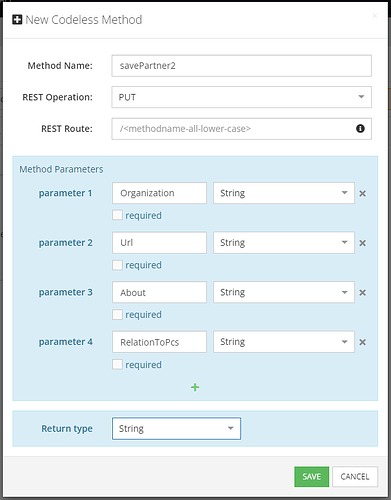Click the green SAVE button
Viewport: 391px width, 500px height.
[x=311, y=476]
